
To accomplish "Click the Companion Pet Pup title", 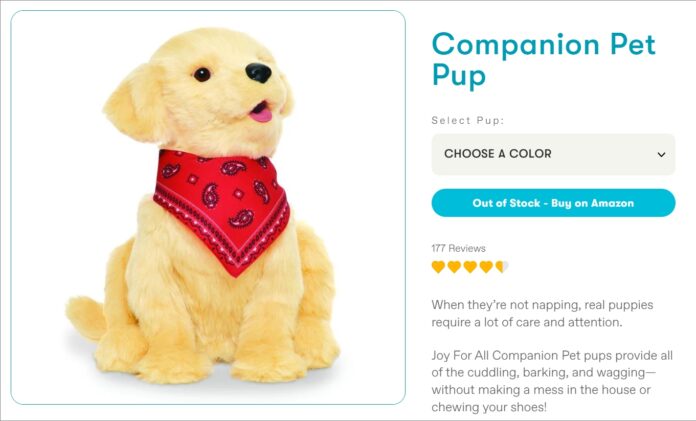I will 543,59.
